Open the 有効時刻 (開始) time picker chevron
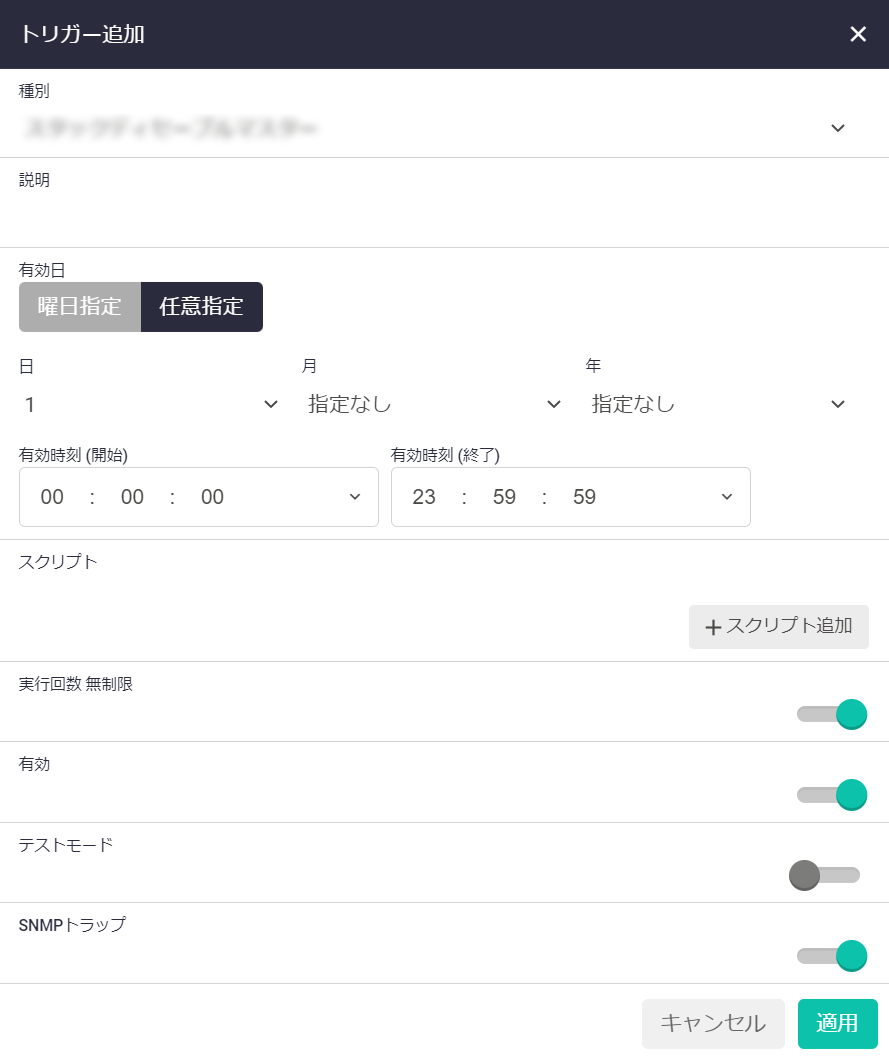889x1059 pixels. pos(355,497)
